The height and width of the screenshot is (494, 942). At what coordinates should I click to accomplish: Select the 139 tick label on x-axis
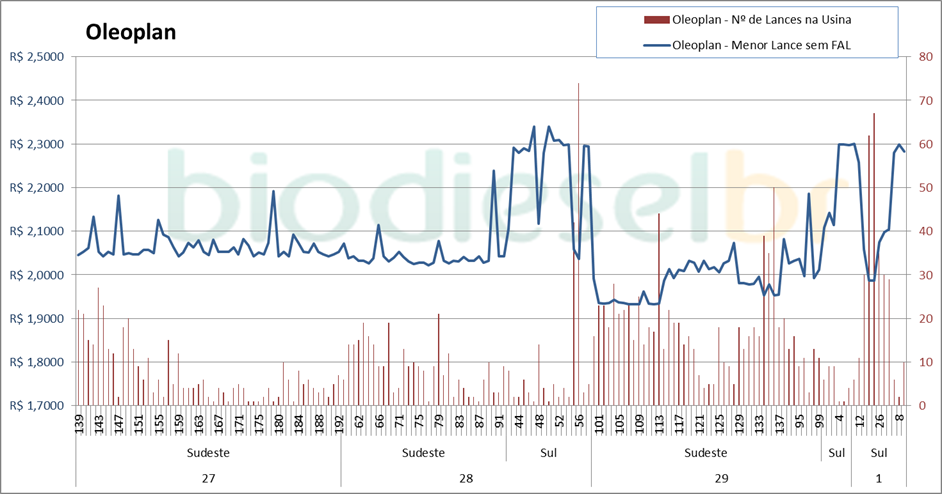(x=79, y=422)
